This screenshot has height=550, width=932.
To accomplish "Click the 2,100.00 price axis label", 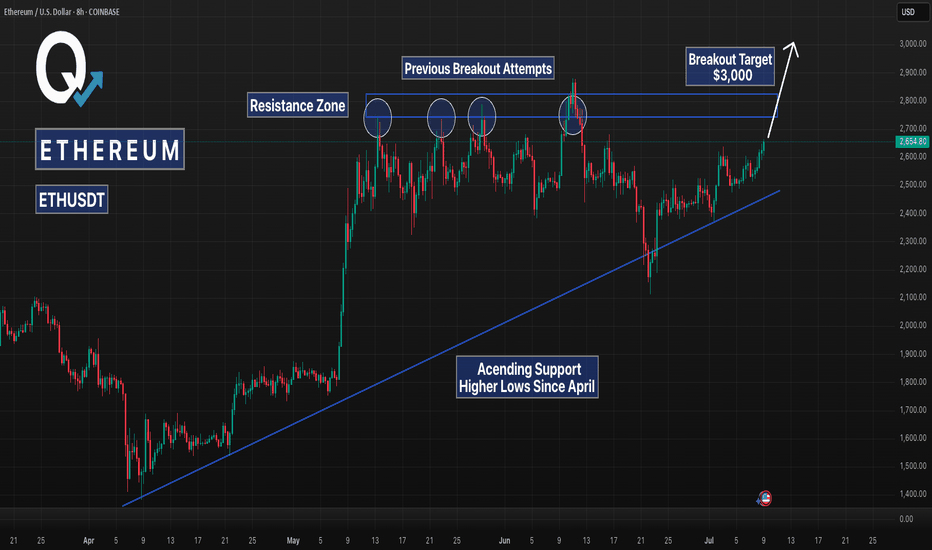I will [912, 297].
